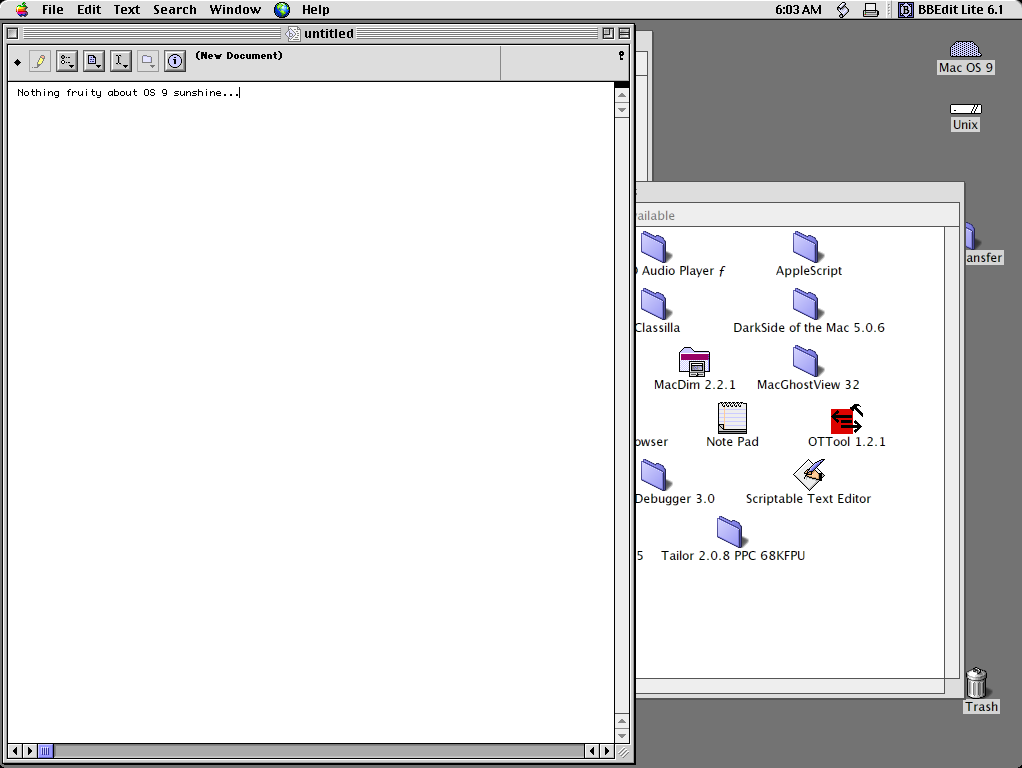The image size is (1022, 768).
Task: Click in text 'Nothing fruity about OS 9 sunshine...'
Action: 128,93
